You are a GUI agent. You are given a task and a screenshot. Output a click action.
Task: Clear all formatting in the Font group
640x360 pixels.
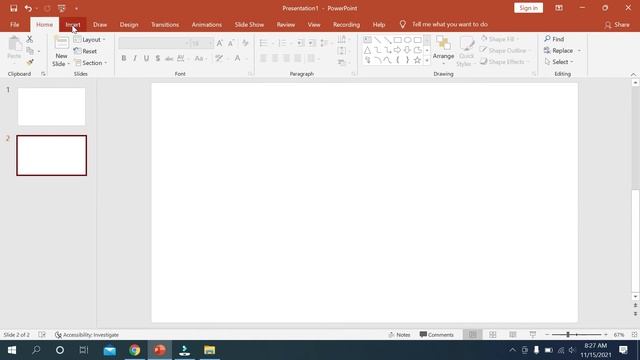point(245,43)
